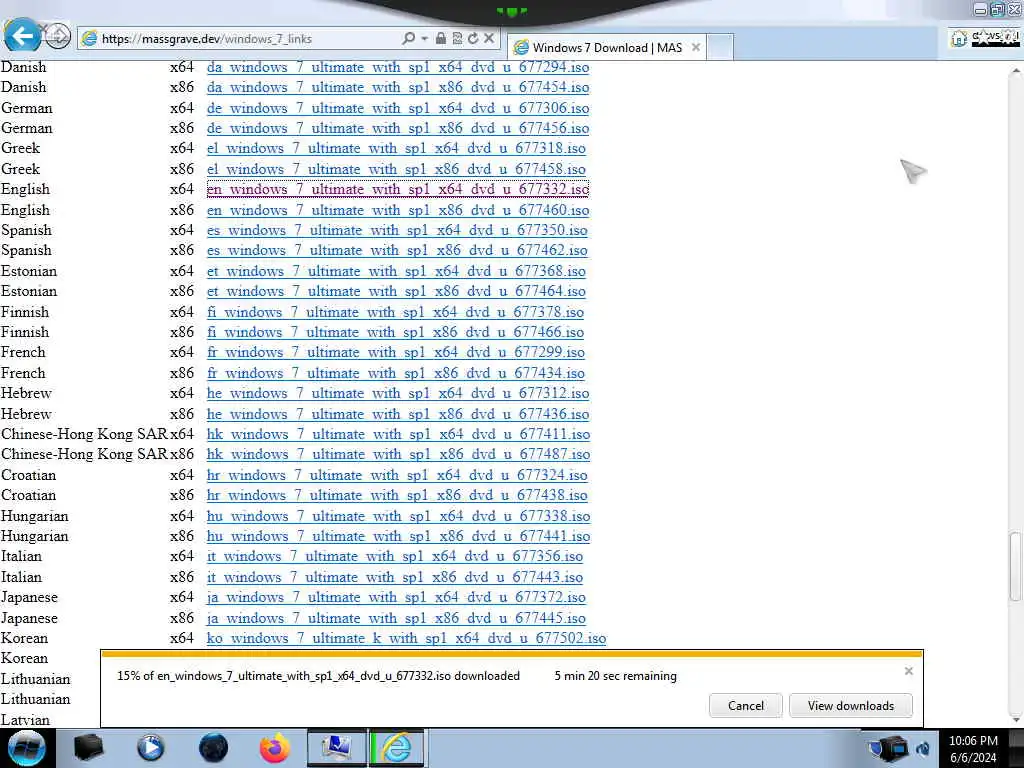Click the browser forward arrow button
Screen dimensions: 1024x768
click(x=57, y=36)
